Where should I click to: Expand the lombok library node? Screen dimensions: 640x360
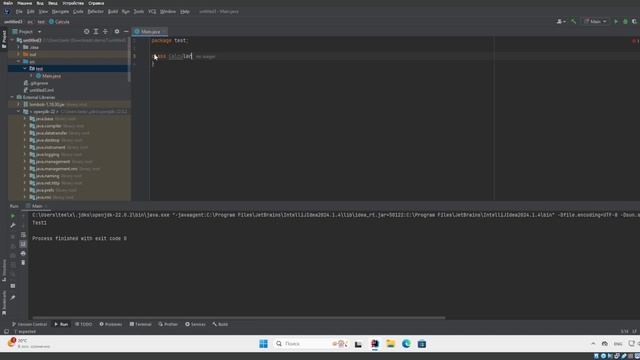pyautogui.click(x=18, y=104)
